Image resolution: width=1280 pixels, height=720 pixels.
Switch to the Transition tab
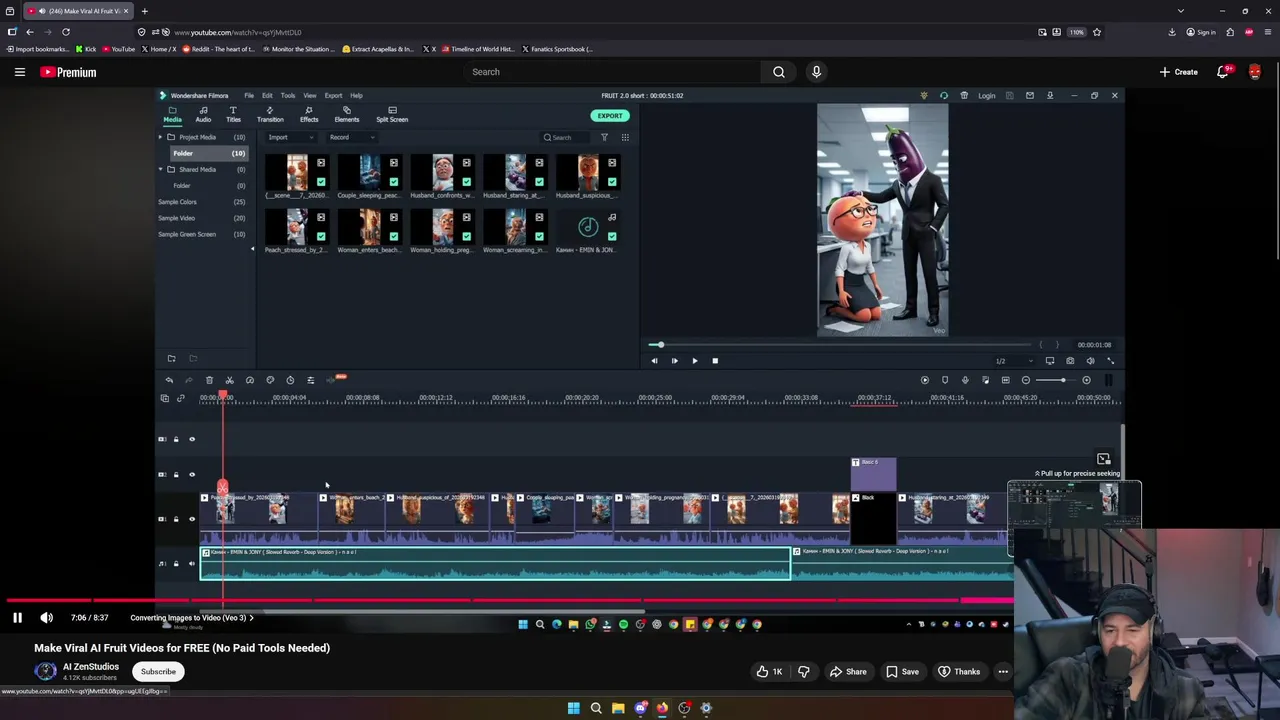(270, 114)
